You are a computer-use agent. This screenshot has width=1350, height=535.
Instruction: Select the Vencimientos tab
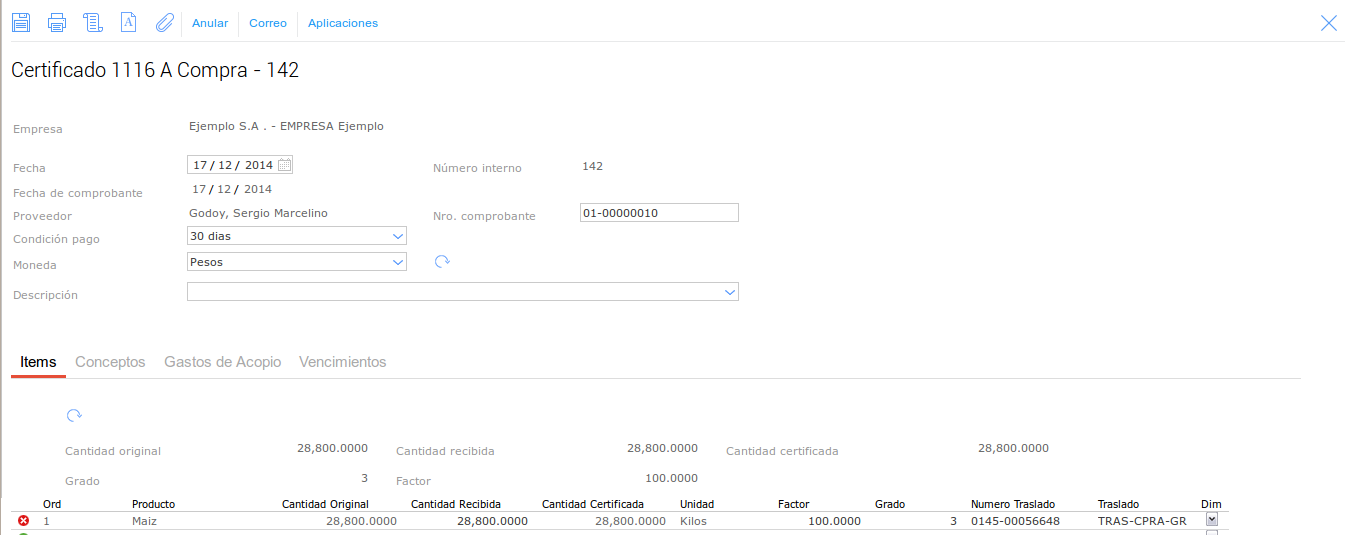(x=342, y=362)
